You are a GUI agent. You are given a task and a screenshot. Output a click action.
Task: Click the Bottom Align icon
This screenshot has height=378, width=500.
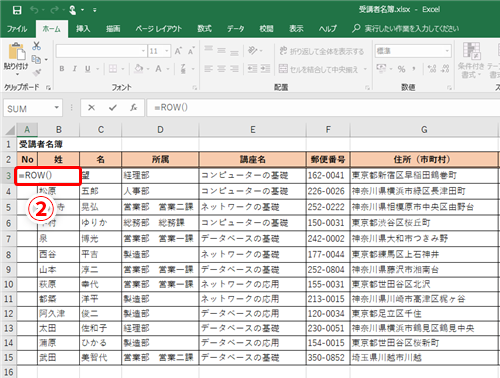tap(234, 52)
